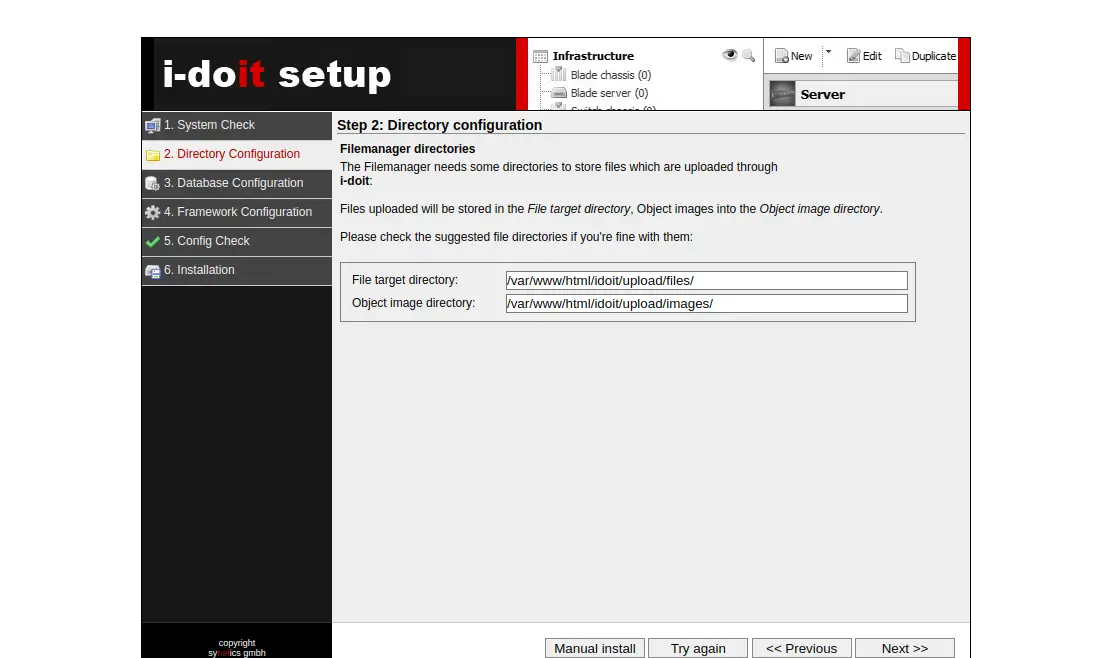The width and height of the screenshot is (1120, 658).
Task: Click the copyright synetics gmbh text
Action: point(236,648)
